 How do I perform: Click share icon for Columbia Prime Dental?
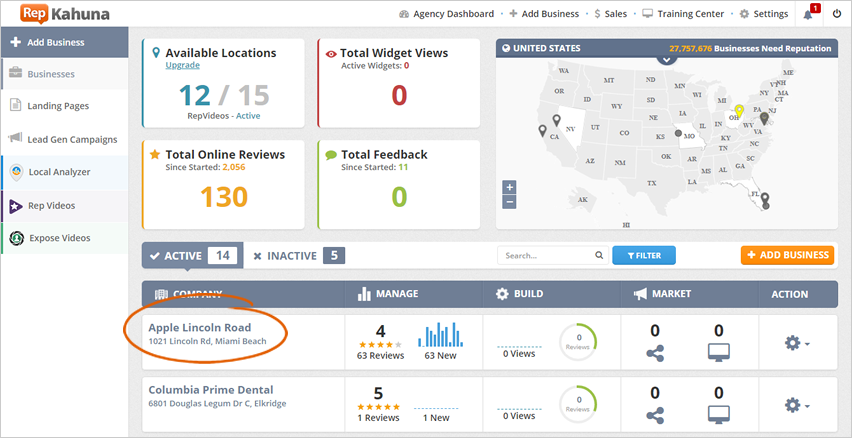click(655, 415)
